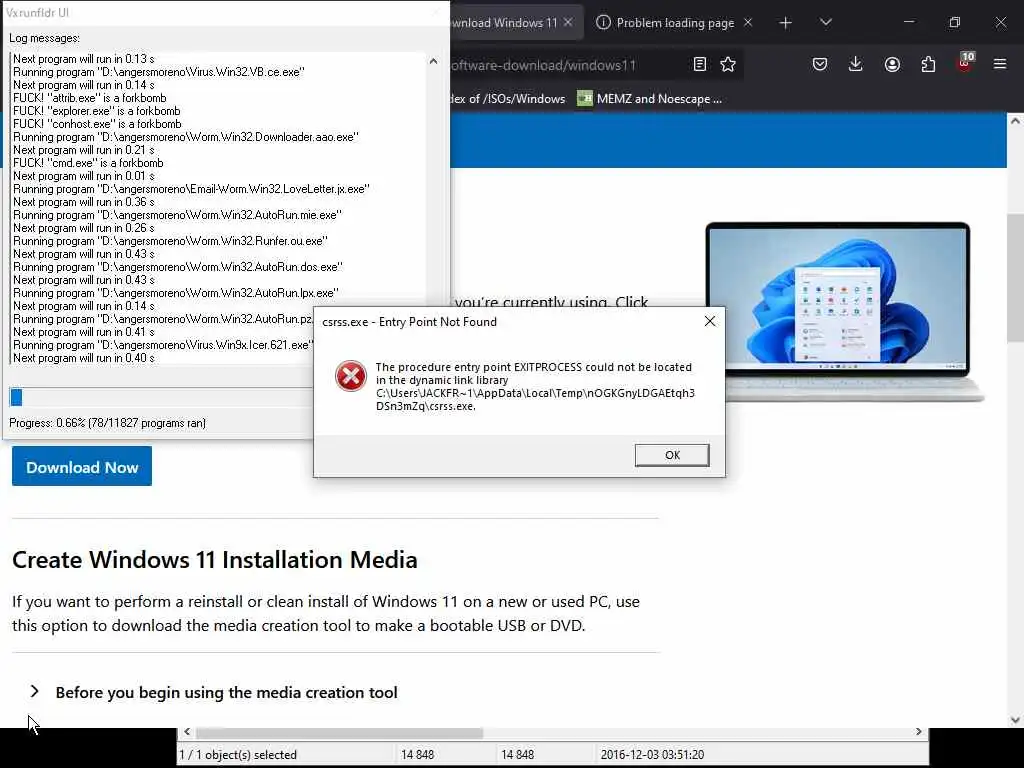
Task: Click the page scroll up arrow
Action: (1016, 120)
